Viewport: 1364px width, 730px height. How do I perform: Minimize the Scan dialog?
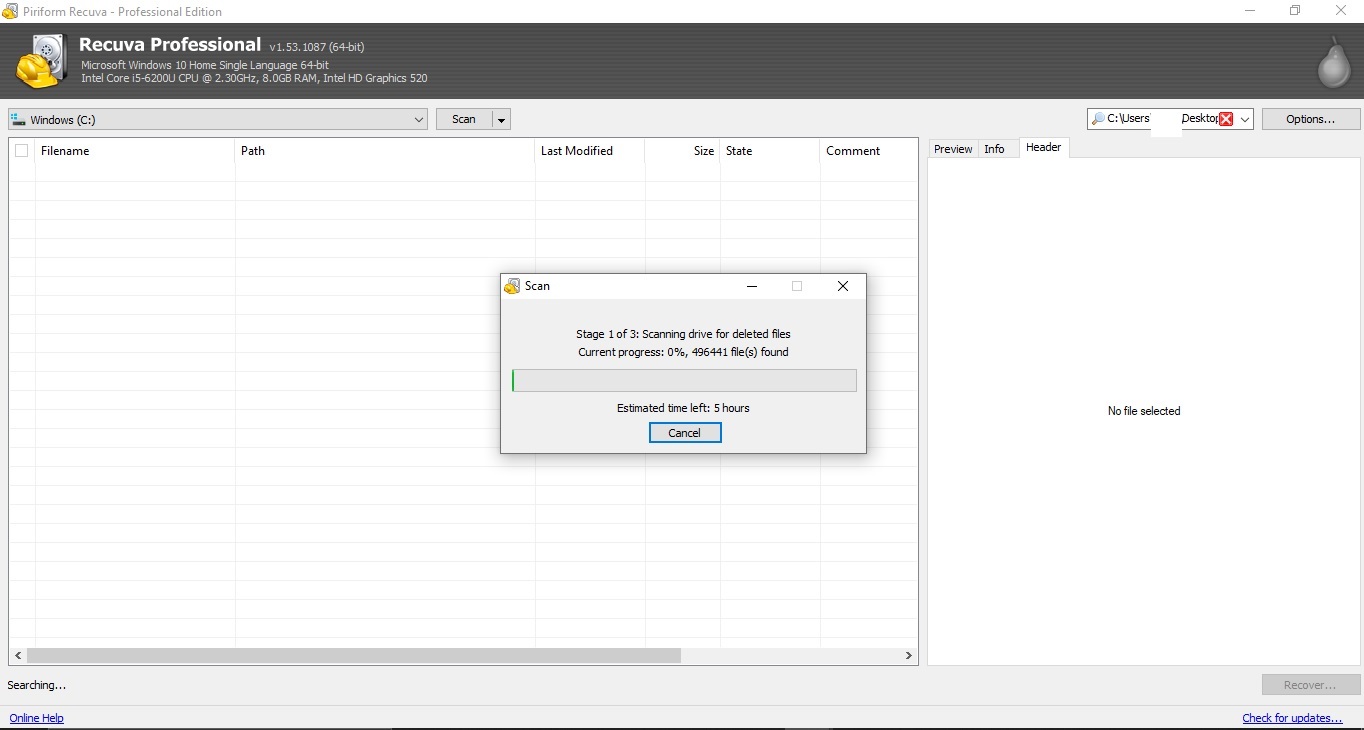pos(752,286)
